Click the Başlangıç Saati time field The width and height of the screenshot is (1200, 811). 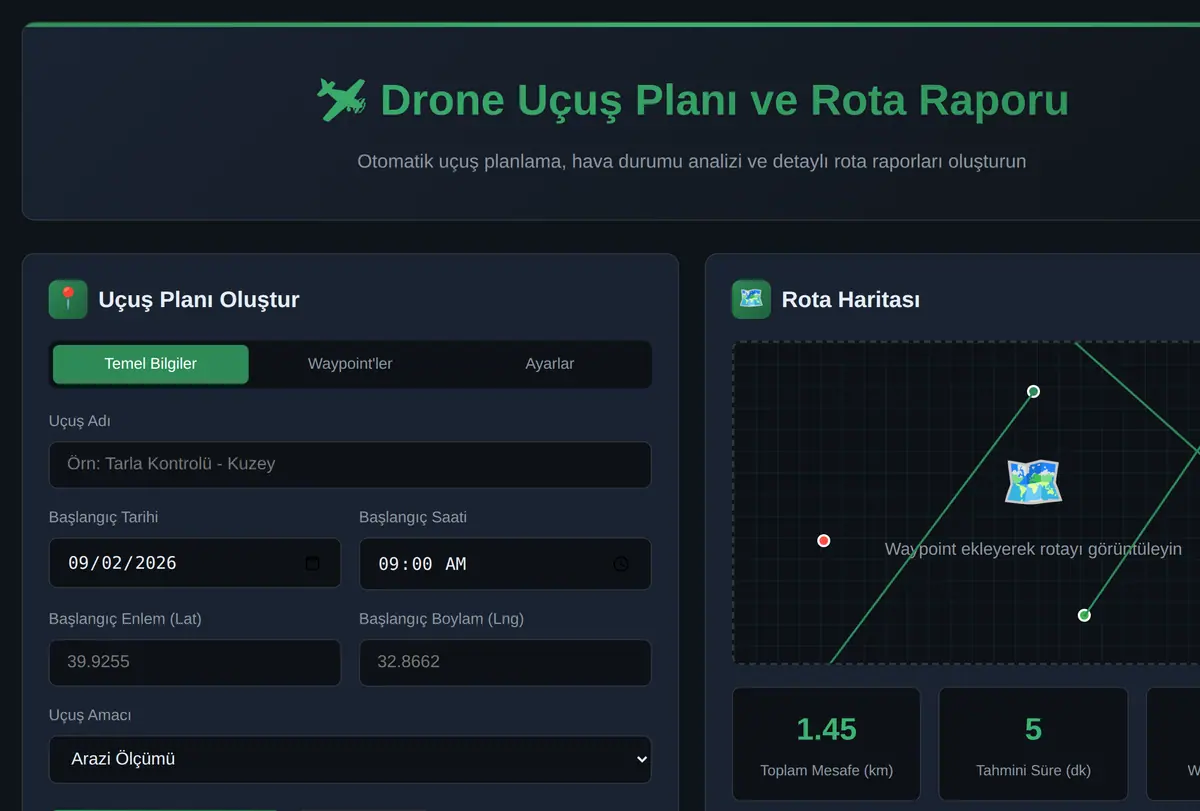pos(505,564)
